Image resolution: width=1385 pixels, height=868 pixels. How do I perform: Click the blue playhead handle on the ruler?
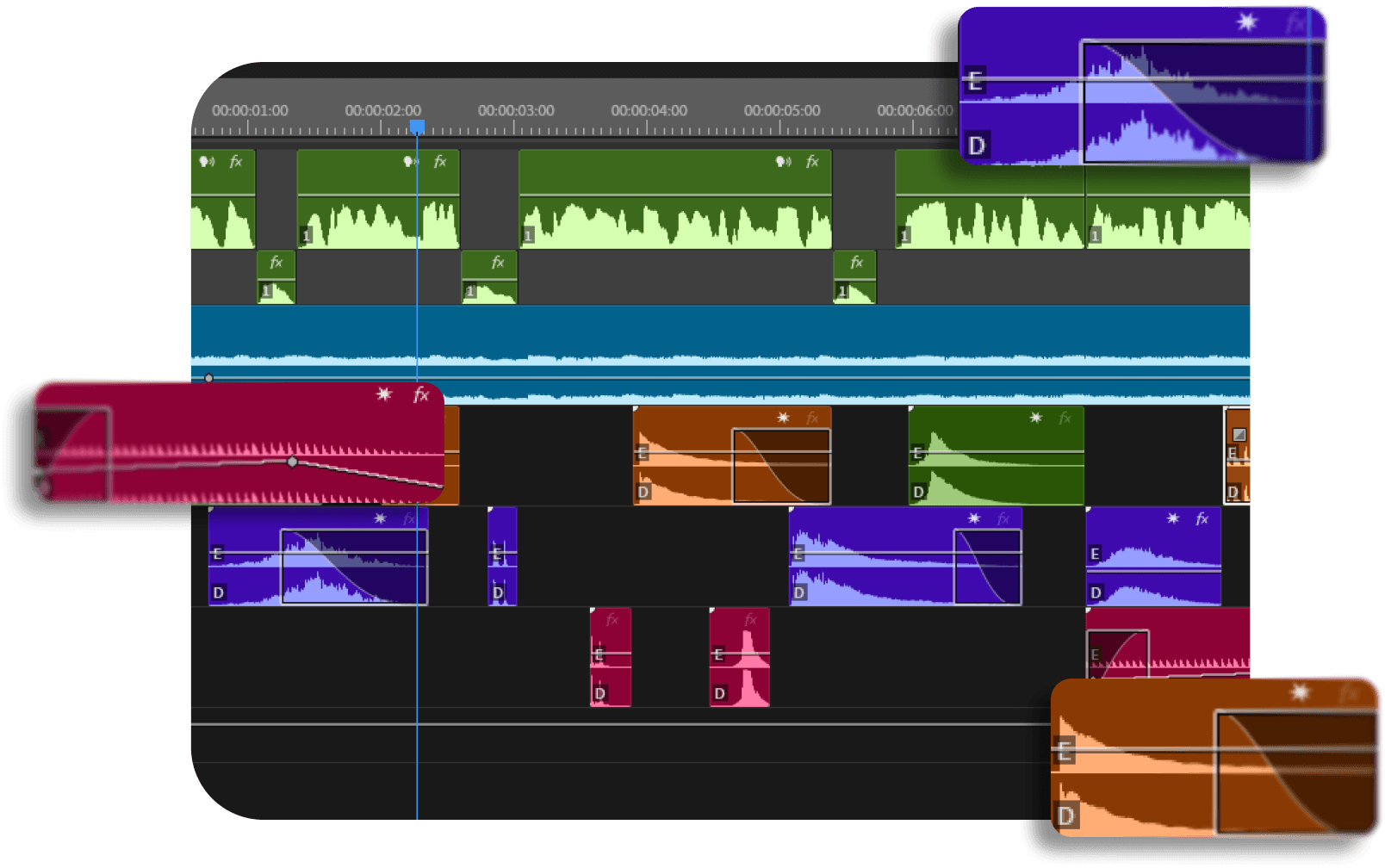click(417, 127)
